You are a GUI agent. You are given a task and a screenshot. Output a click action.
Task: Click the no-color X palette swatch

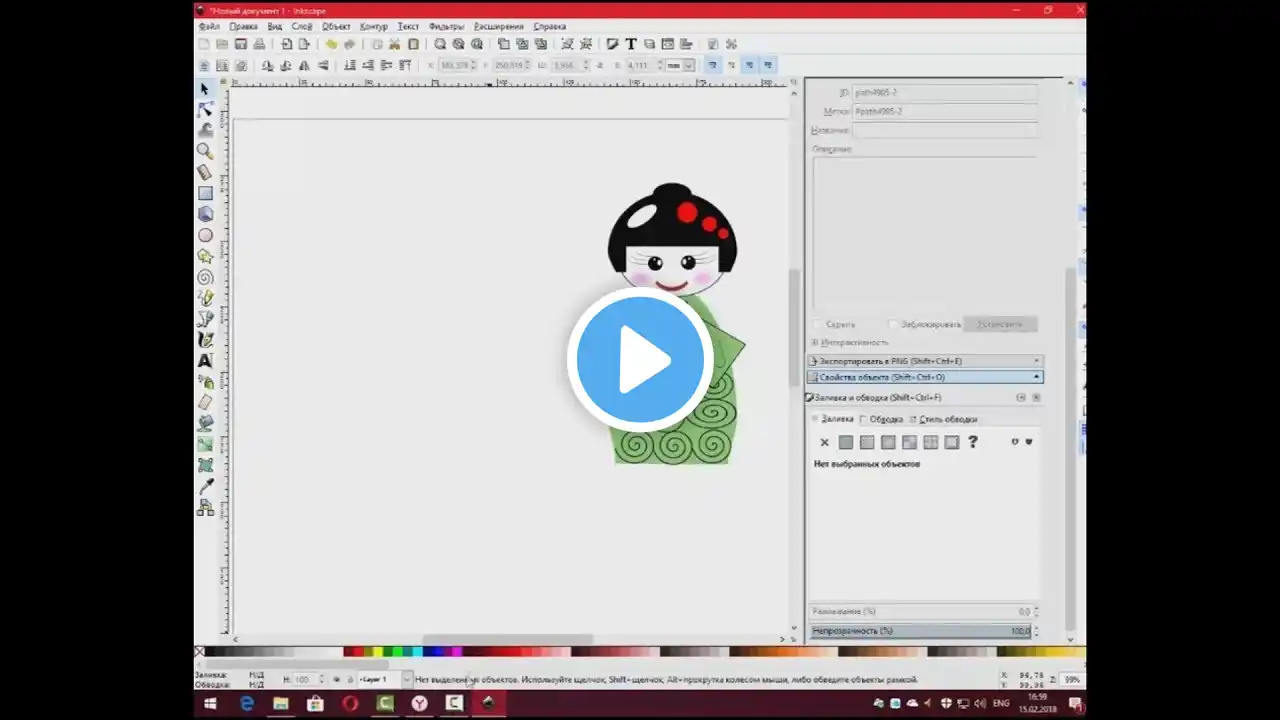pos(199,652)
